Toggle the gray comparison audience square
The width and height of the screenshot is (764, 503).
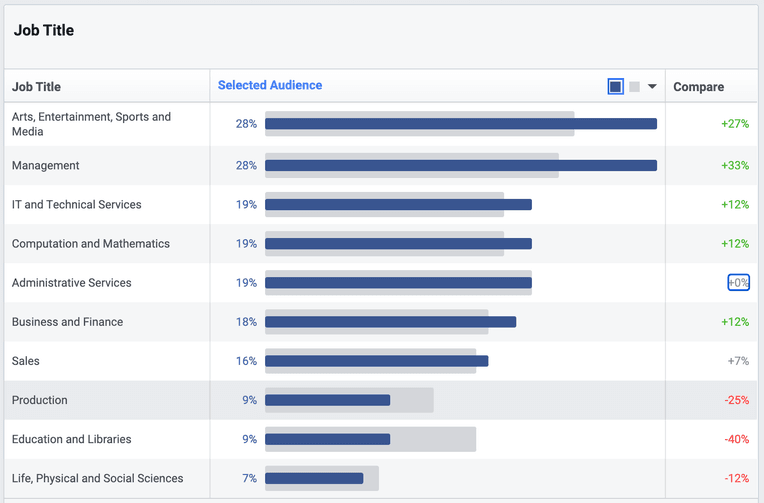pos(634,87)
